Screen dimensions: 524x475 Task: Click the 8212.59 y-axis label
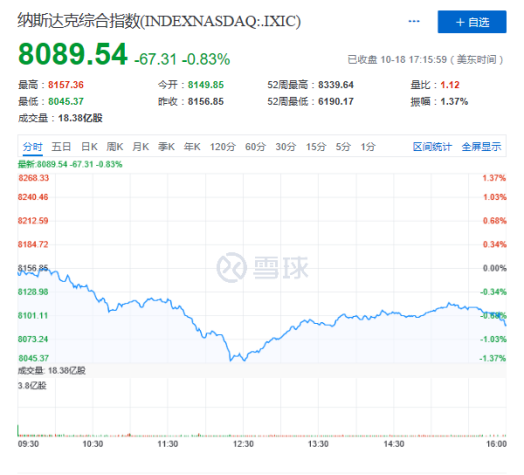pos(33,221)
